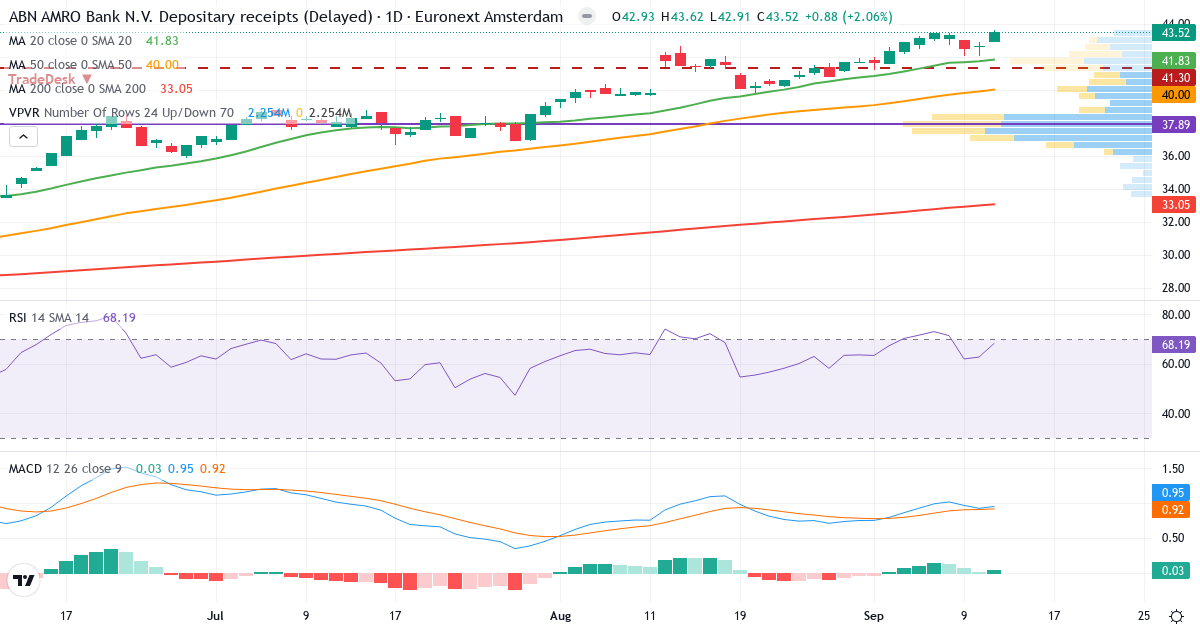Click the Jul date axis label
Image resolution: width=1200 pixels, height=630 pixels.
pyautogui.click(x=217, y=616)
